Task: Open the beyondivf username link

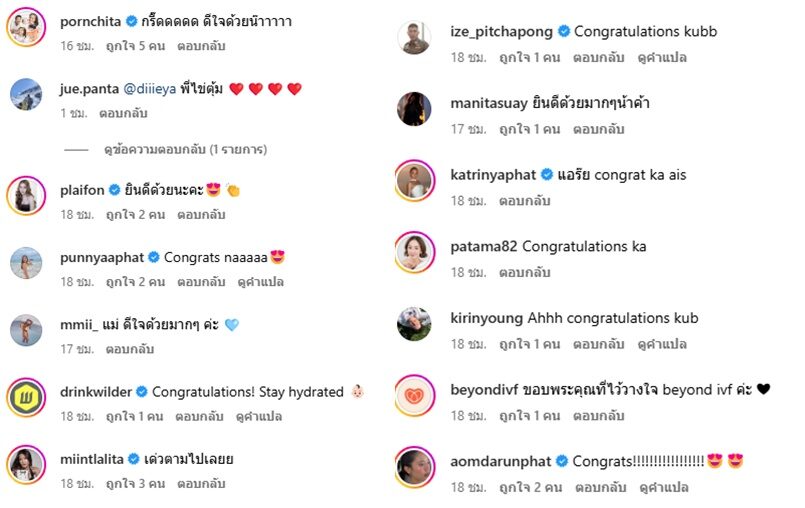Action: click(484, 390)
